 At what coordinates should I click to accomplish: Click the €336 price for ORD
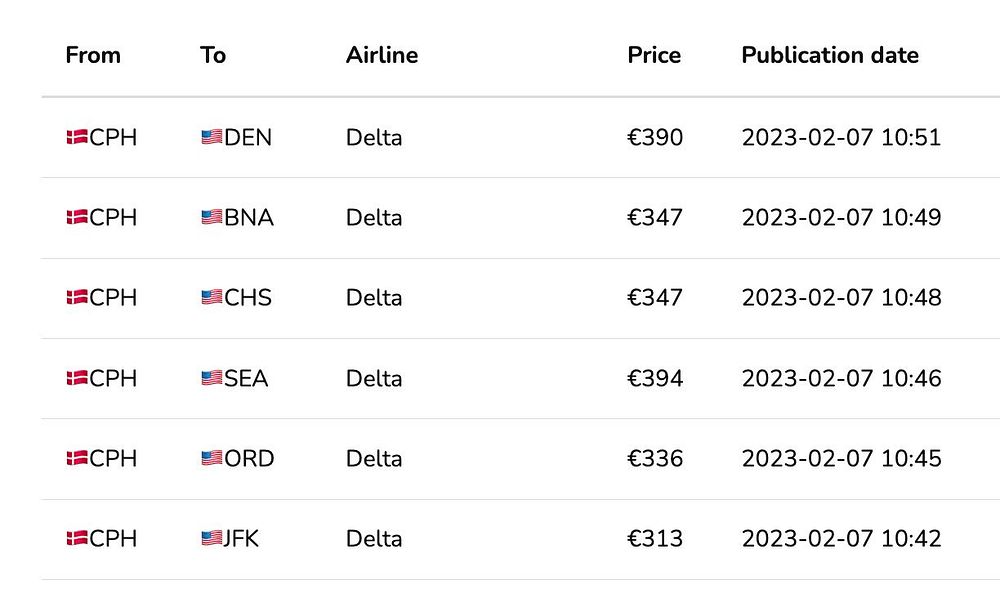(655, 458)
